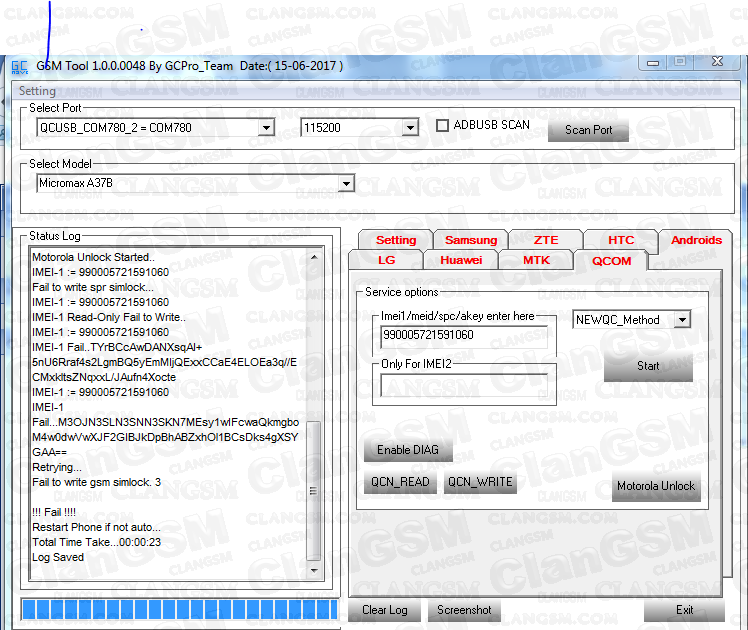Screen dimensions: 748x630
Task: Click the status log scroll down arrow
Action: 314,570
